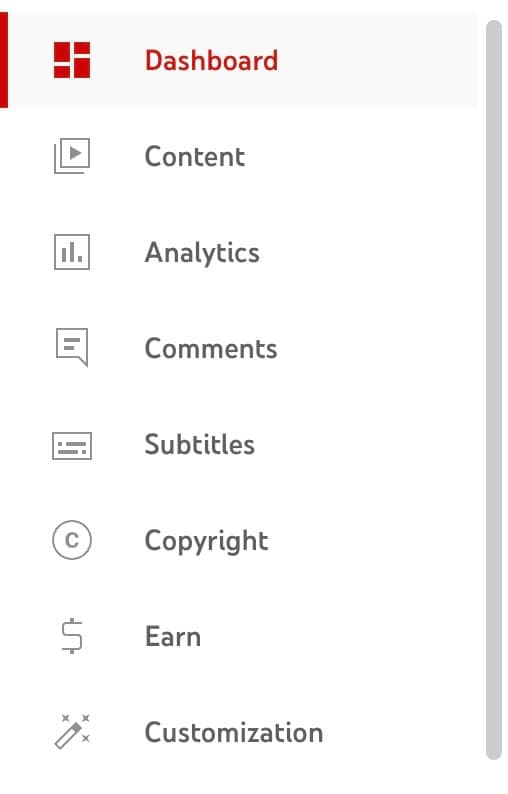
Task: Click the Subtitles caption icon
Action: click(x=72, y=446)
